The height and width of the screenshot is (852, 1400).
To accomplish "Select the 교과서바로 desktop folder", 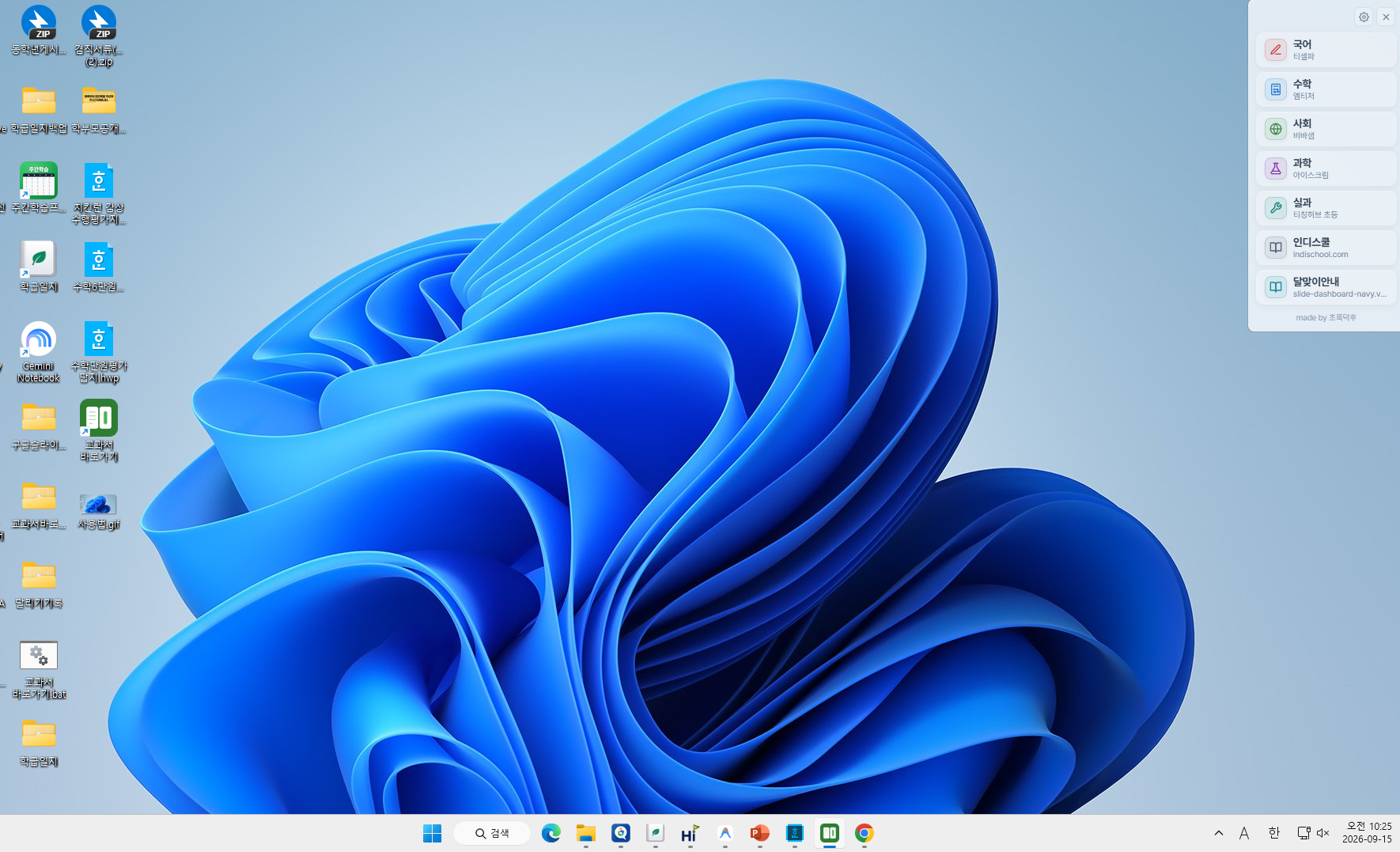I will coord(39,505).
